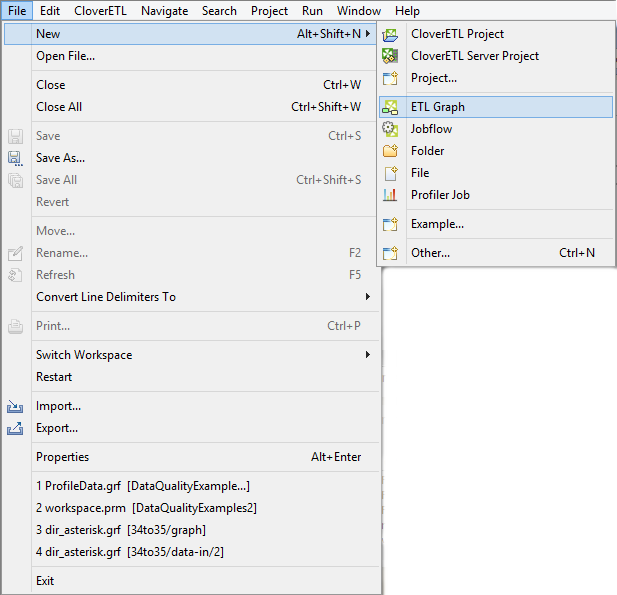
Task: Open recent 3 dir_asterisk.grf in 34to35/graph
Action: (x=191, y=530)
